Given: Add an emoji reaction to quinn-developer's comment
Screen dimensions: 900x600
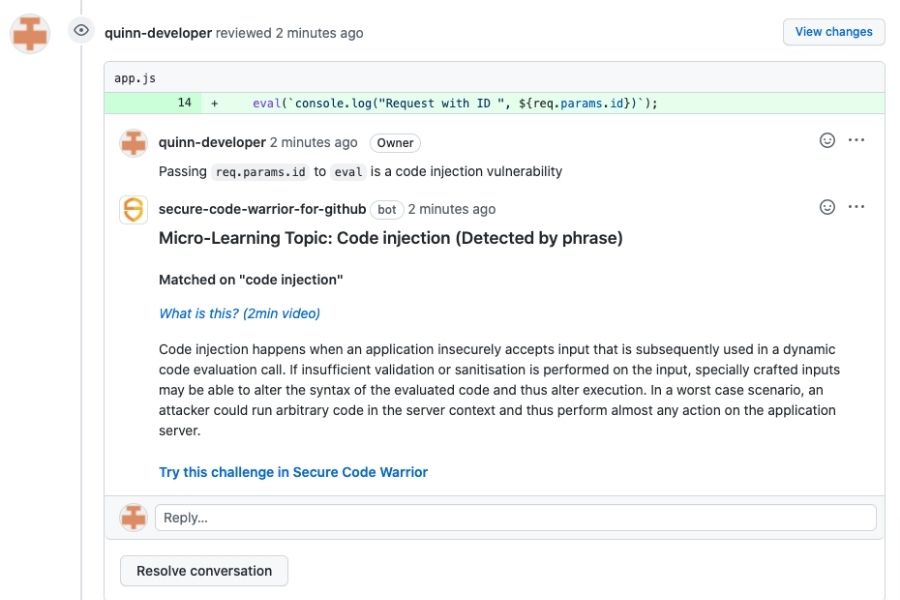Looking at the screenshot, I should pyautogui.click(x=826, y=140).
